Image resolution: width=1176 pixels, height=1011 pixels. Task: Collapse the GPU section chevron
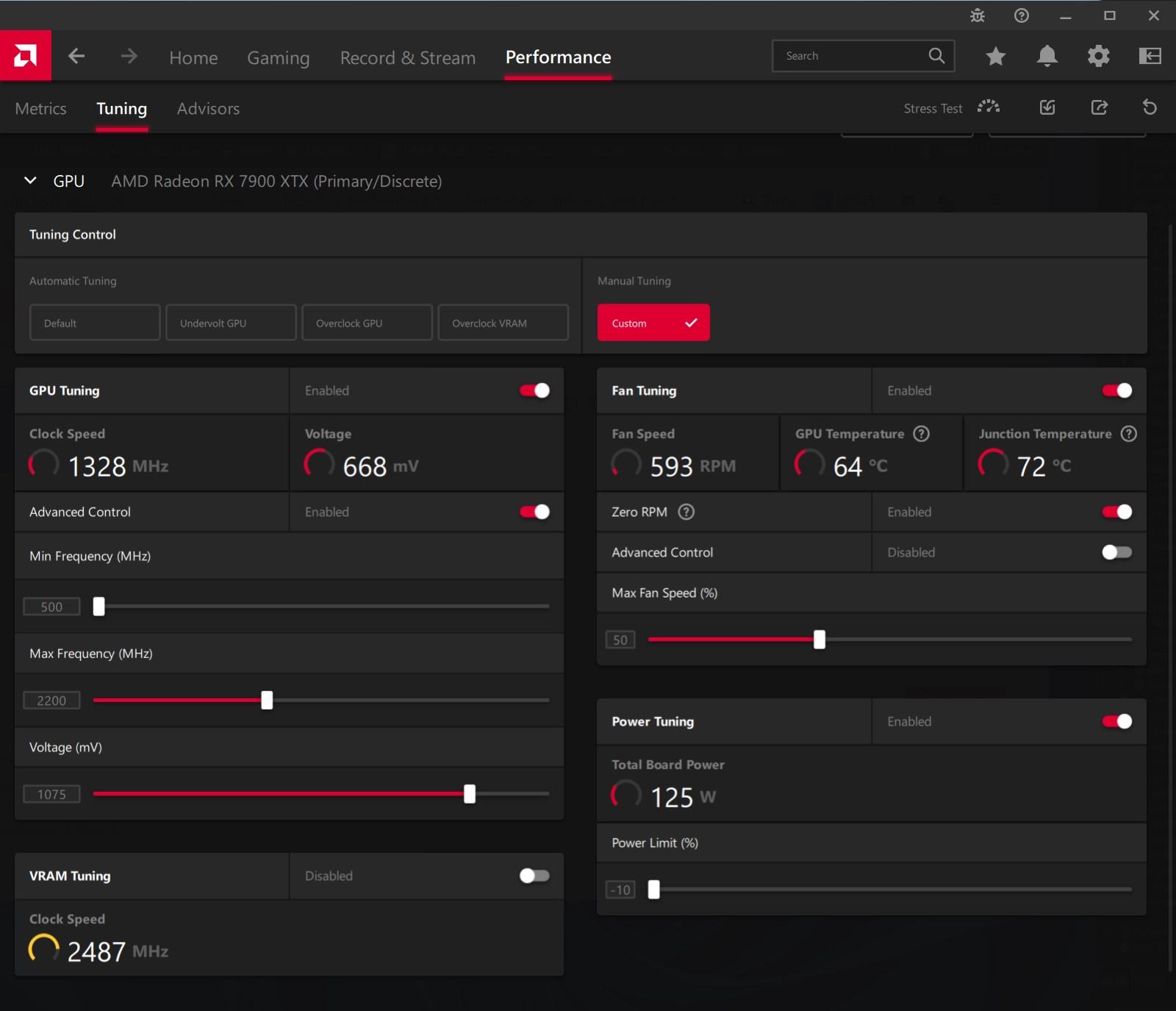30,180
